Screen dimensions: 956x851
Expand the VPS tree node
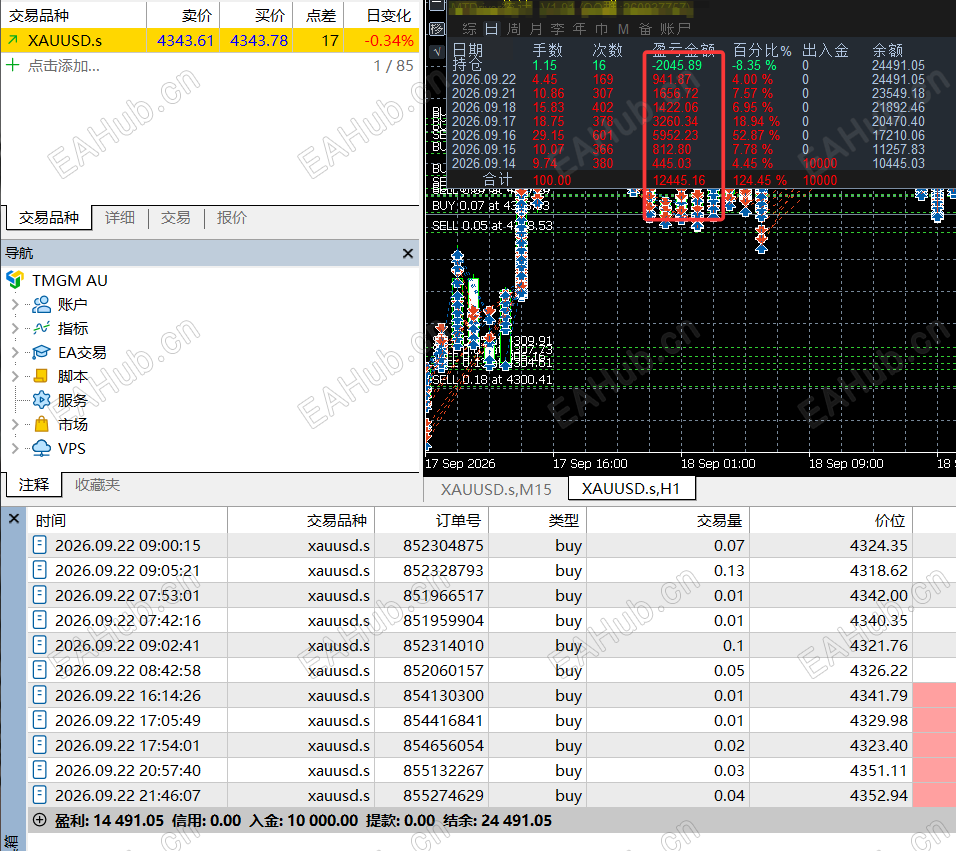15,448
